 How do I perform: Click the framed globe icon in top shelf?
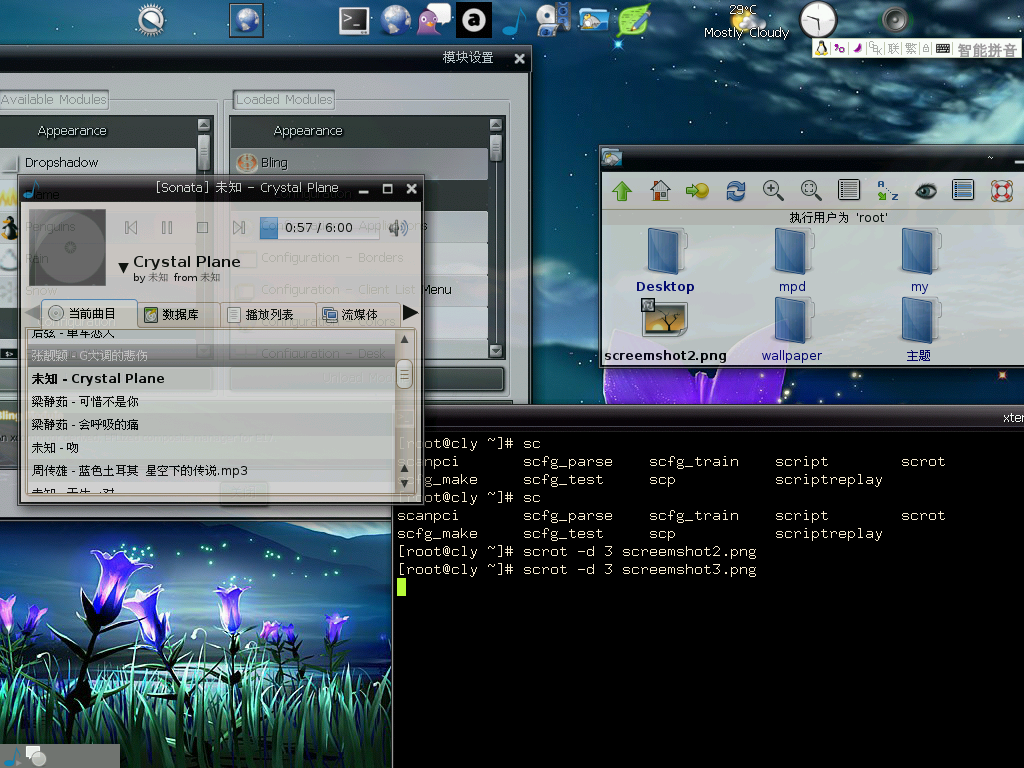pyautogui.click(x=247, y=20)
